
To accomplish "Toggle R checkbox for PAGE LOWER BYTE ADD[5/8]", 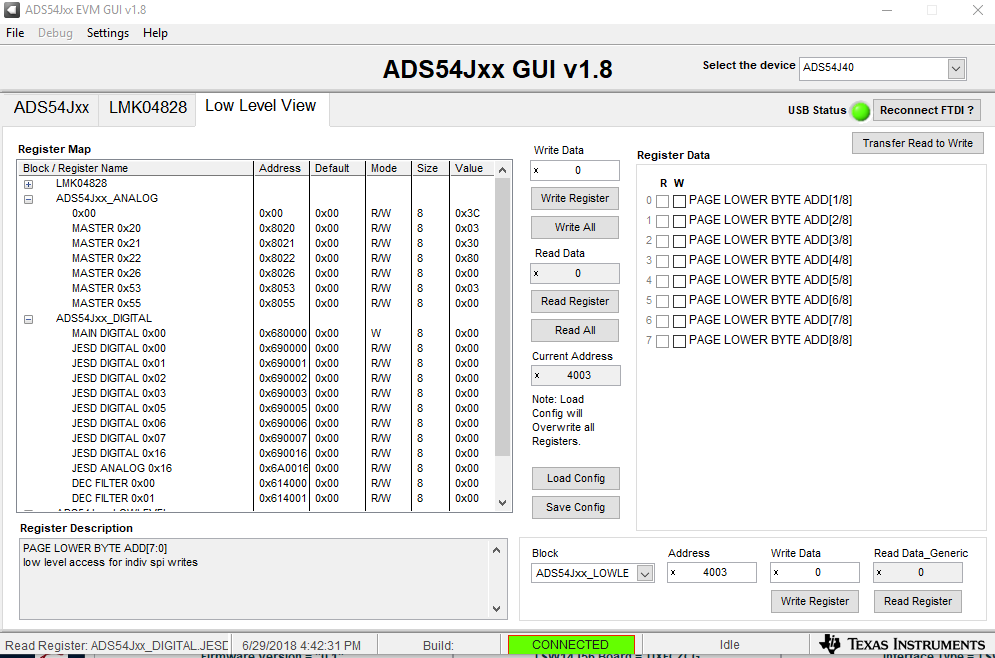I will pos(662,281).
